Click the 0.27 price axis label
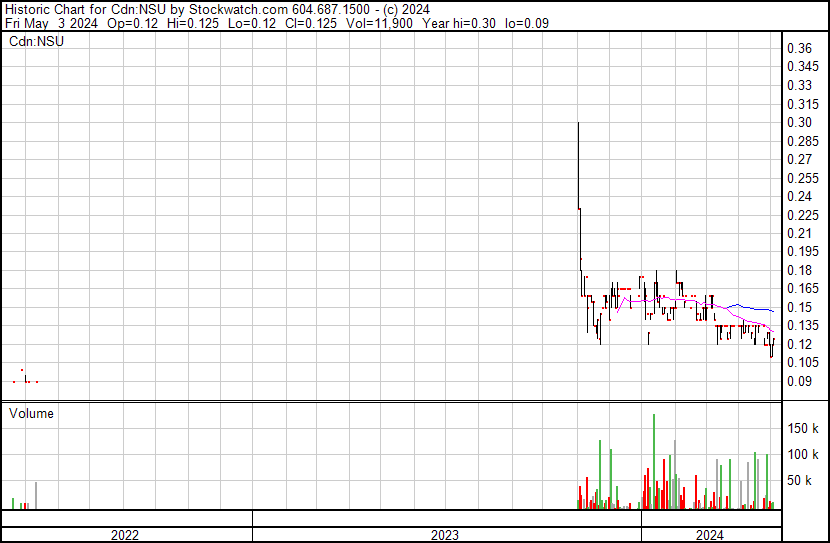 coord(799,159)
